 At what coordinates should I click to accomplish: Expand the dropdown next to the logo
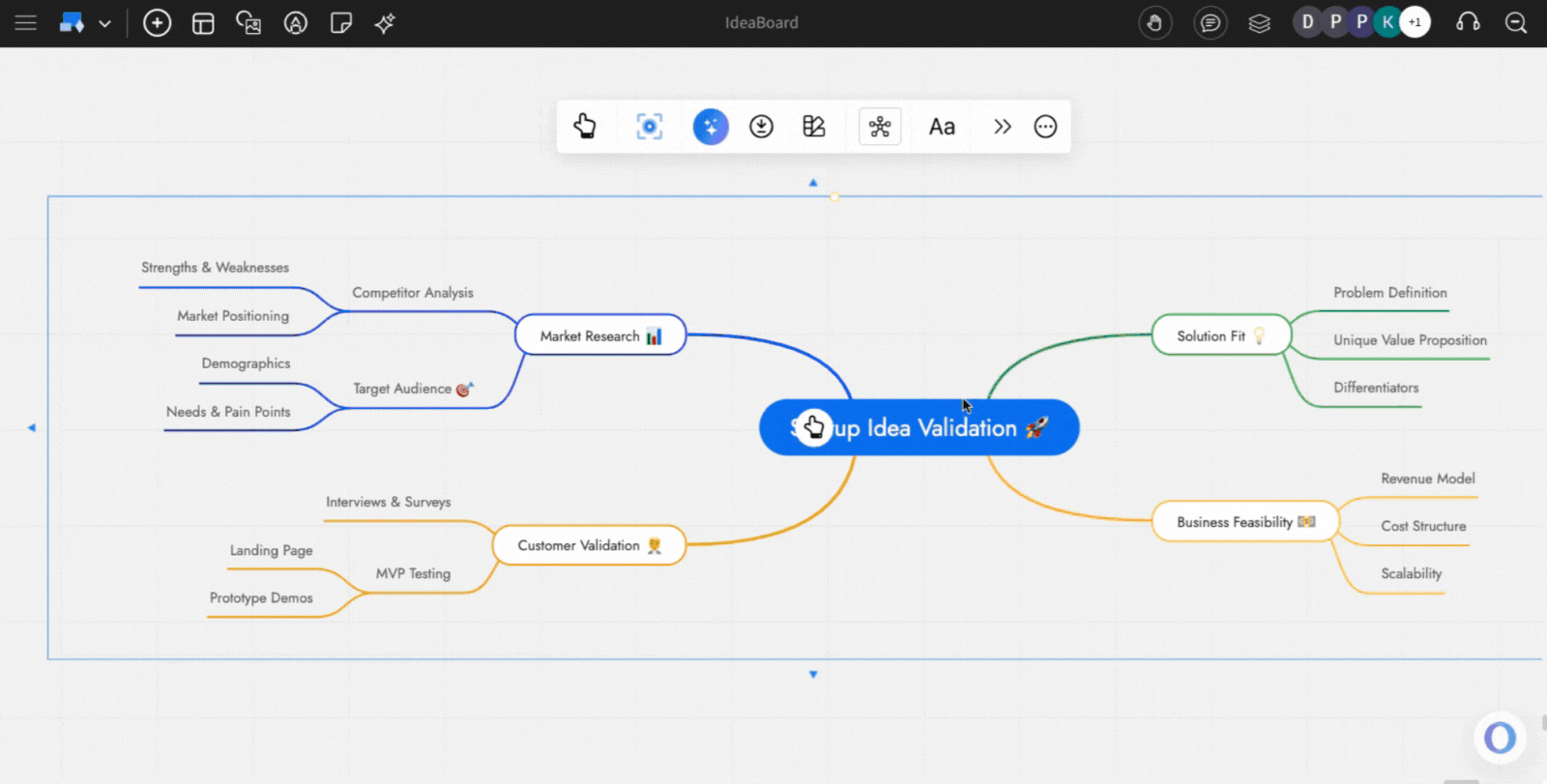pos(104,23)
